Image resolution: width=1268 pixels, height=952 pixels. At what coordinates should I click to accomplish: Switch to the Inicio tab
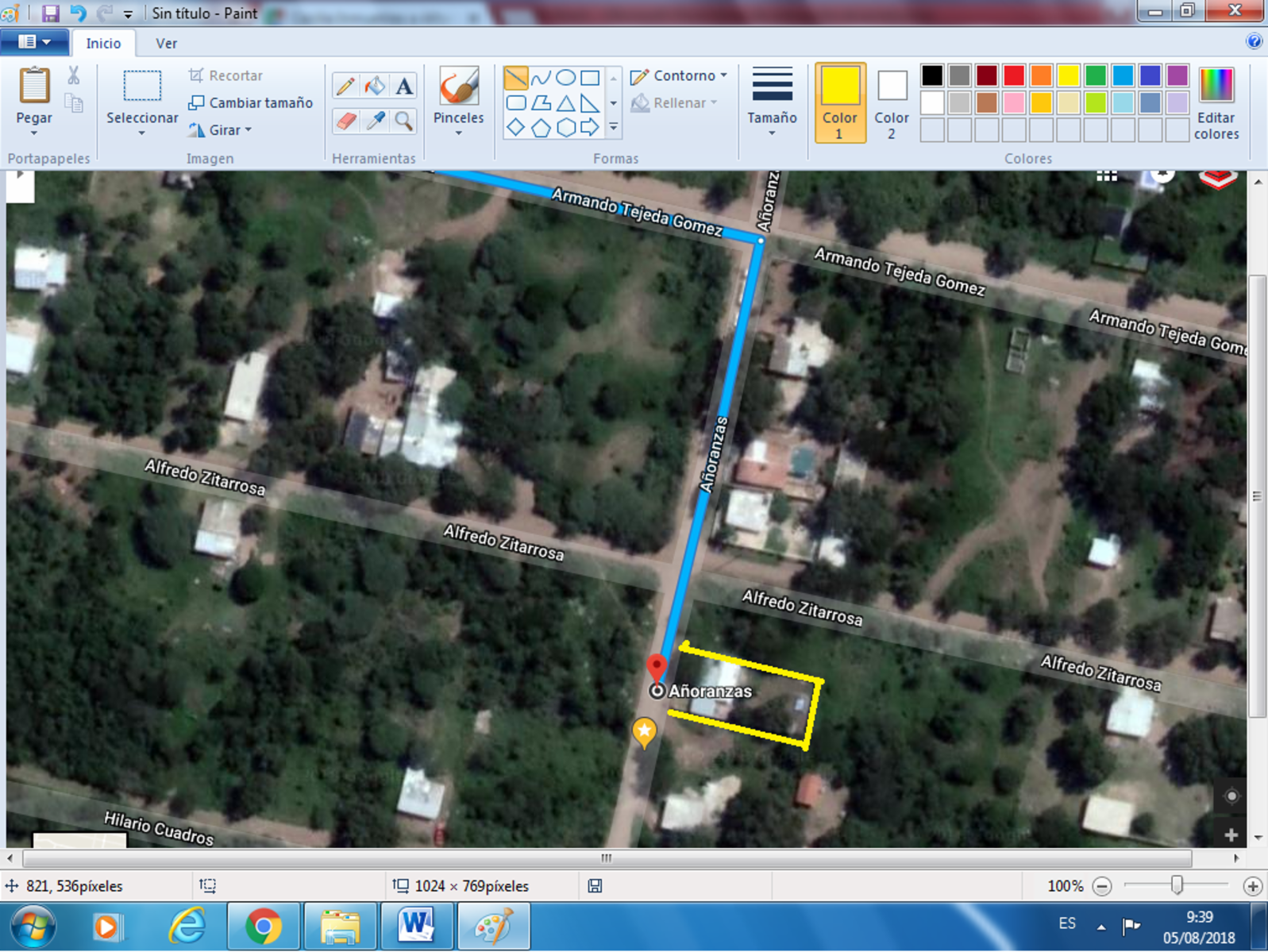pos(103,44)
